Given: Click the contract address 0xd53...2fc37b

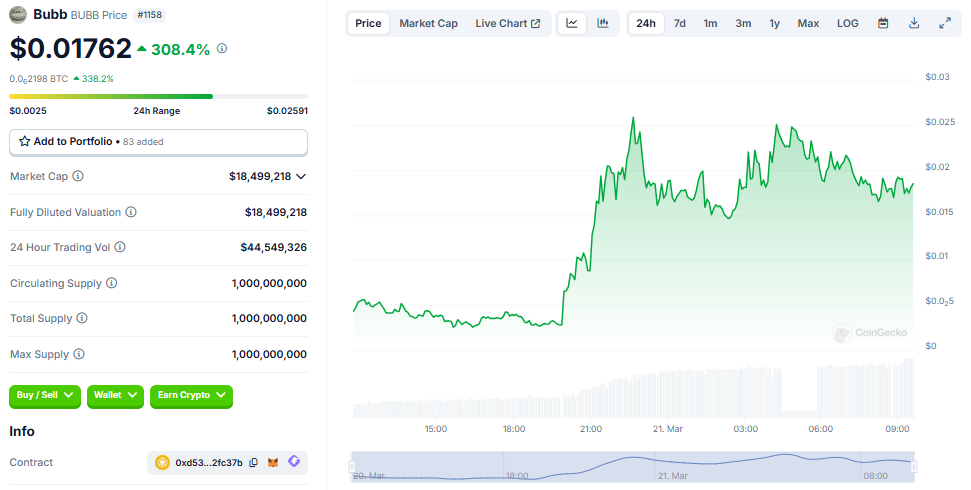Looking at the screenshot, I should coord(209,463).
